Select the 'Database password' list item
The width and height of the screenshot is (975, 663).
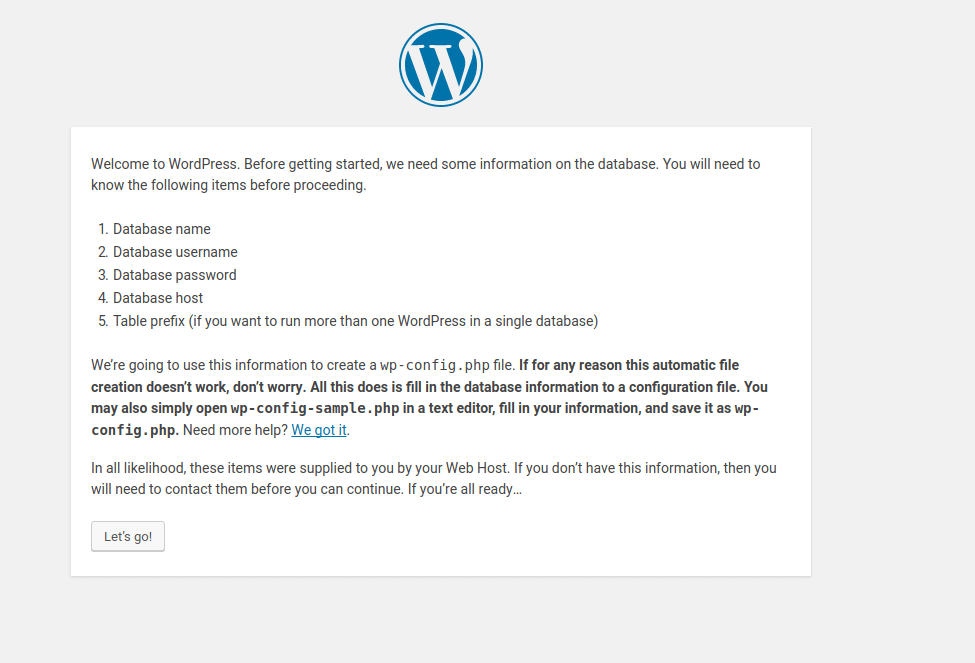pos(174,274)
